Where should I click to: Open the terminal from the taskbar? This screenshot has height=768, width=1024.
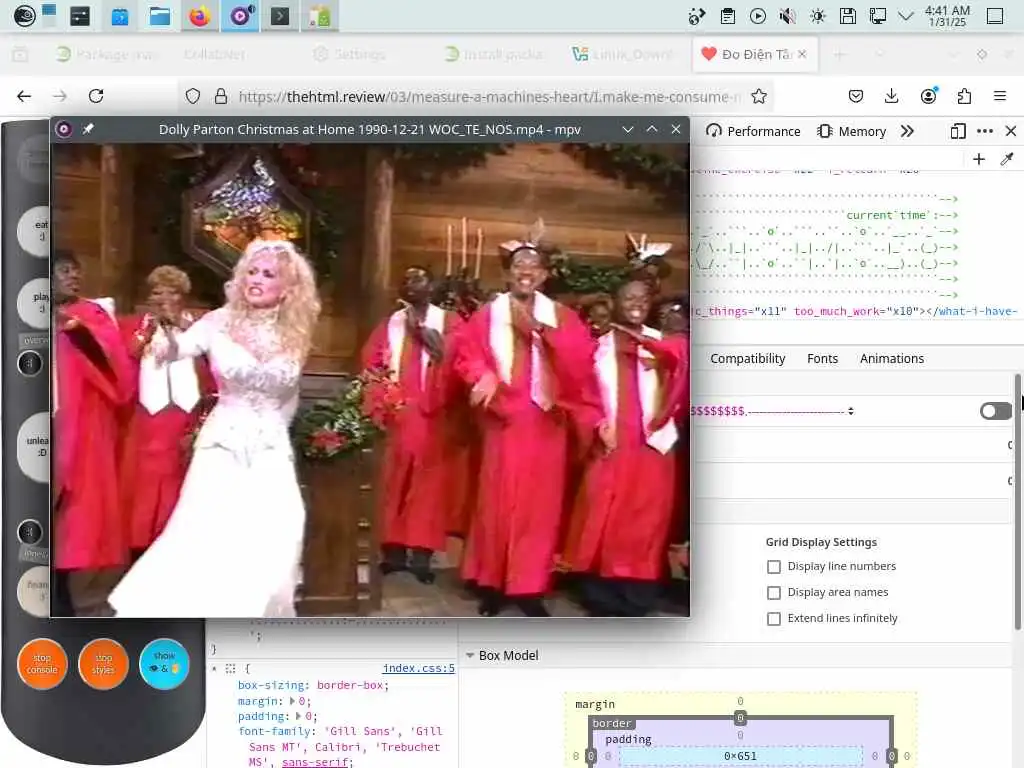(280, 16)
